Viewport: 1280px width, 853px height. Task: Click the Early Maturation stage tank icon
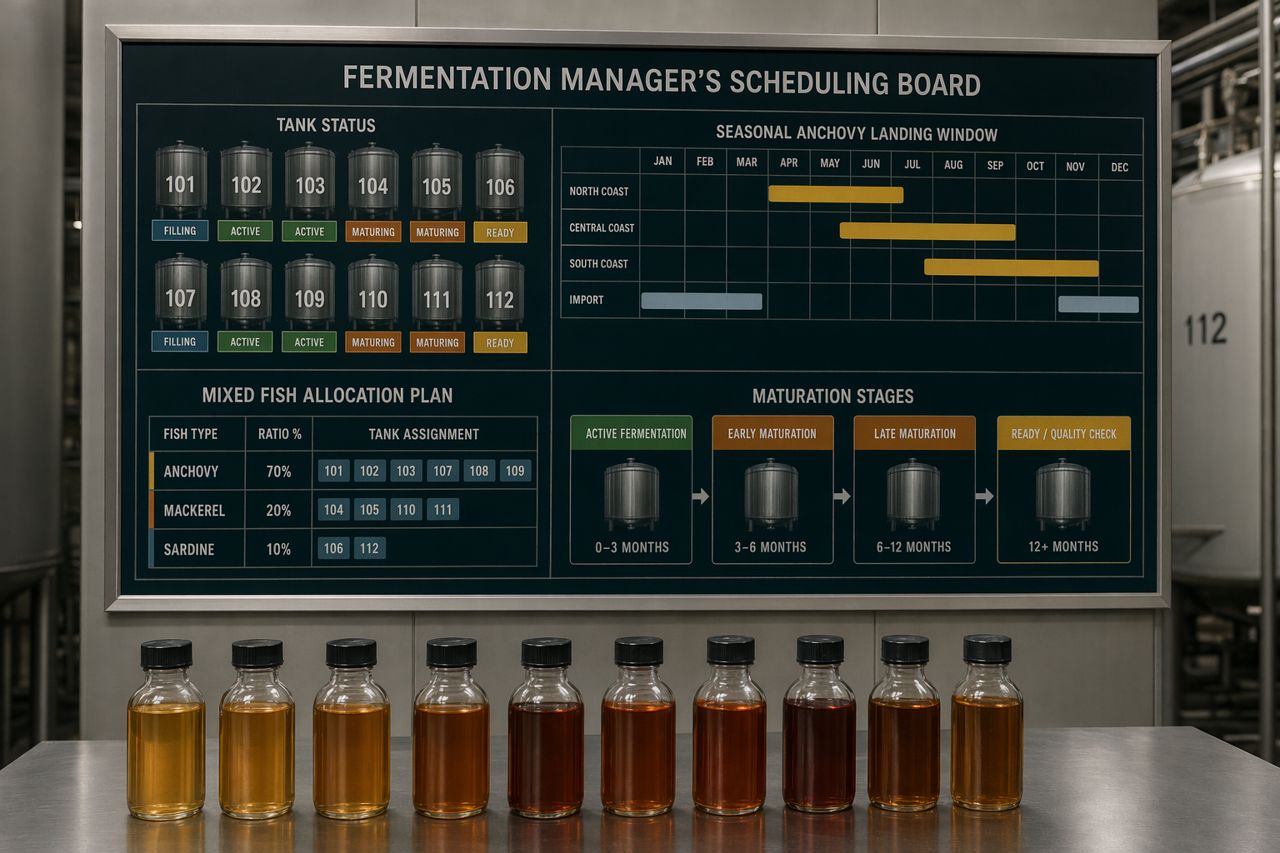pos(772,494)
